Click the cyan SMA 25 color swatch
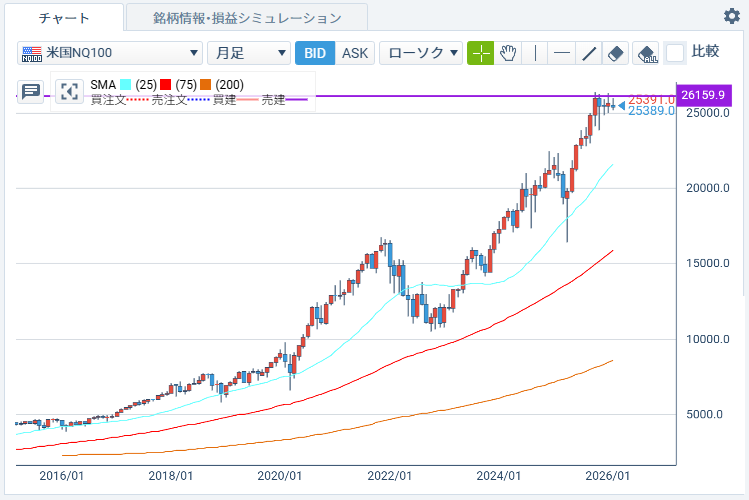This screenshot has height=500, width=749. click(x=126, y=85)
